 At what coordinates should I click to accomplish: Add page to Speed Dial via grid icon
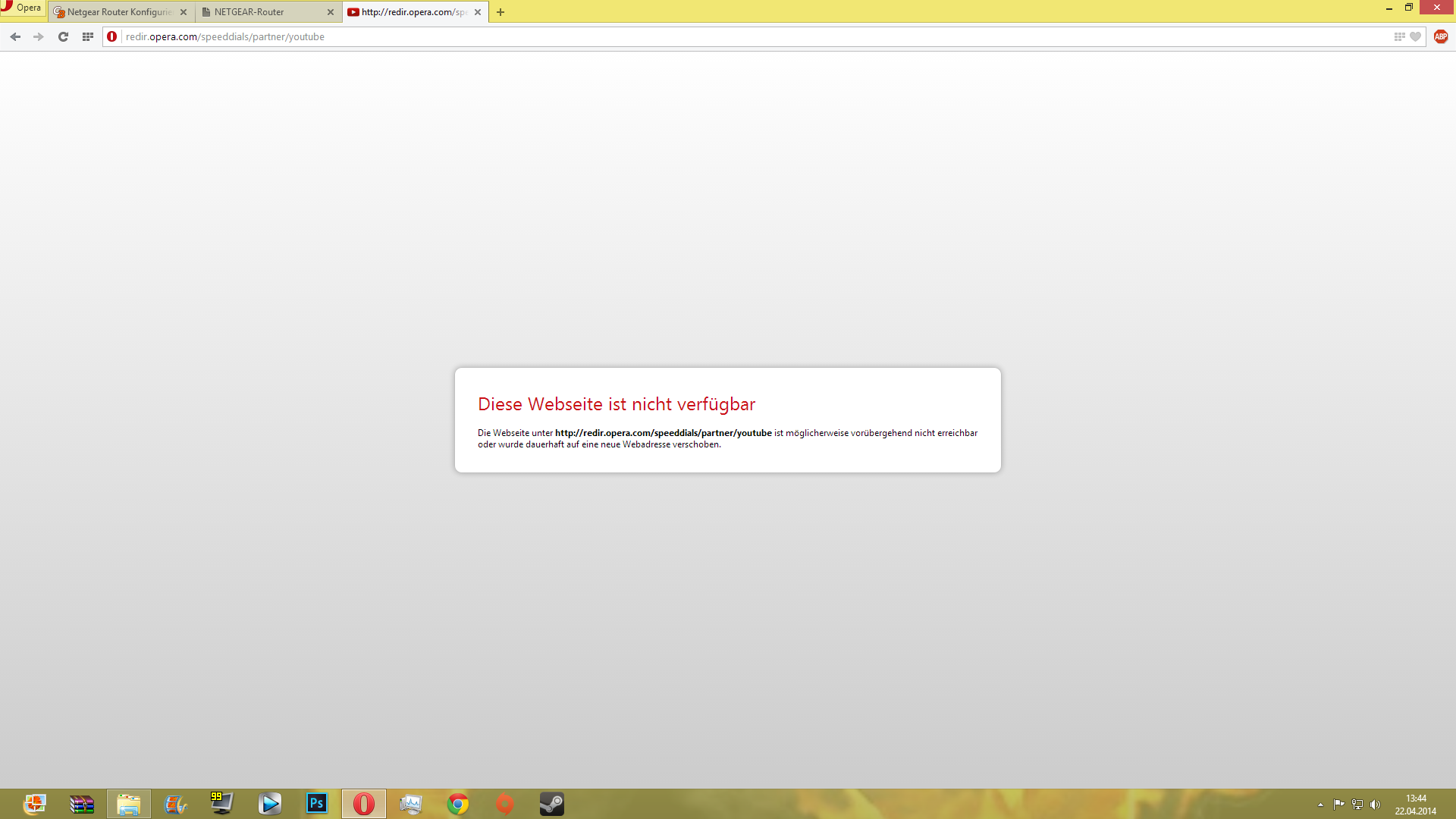(1399, 36)
